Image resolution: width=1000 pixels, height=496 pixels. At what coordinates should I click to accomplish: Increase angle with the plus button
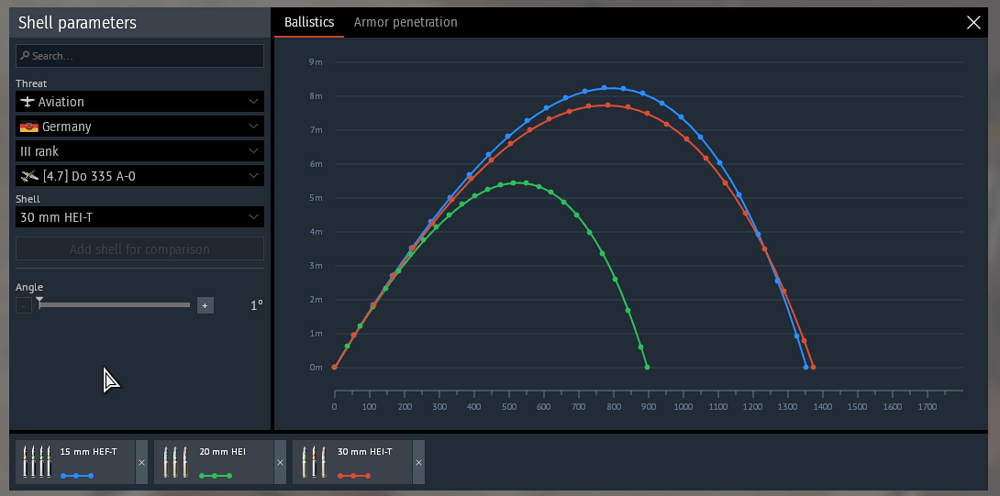pos(205,306)
